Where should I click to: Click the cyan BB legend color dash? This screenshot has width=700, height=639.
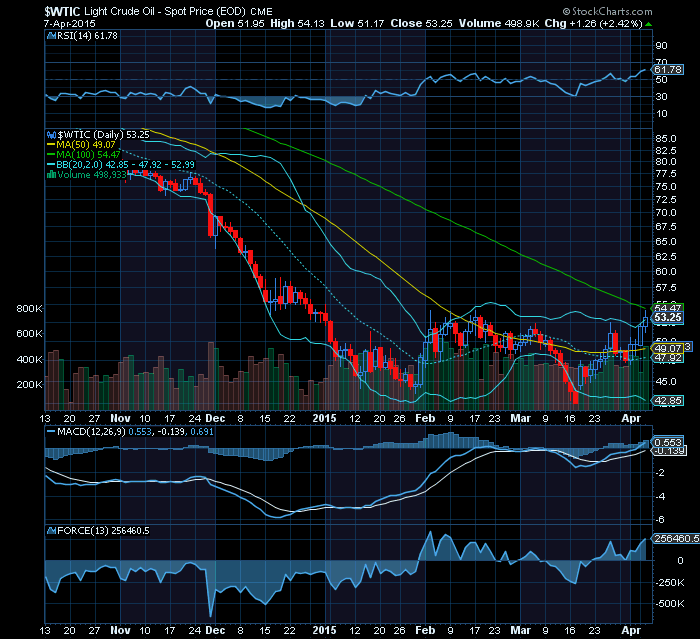click(x=51, y=165)
